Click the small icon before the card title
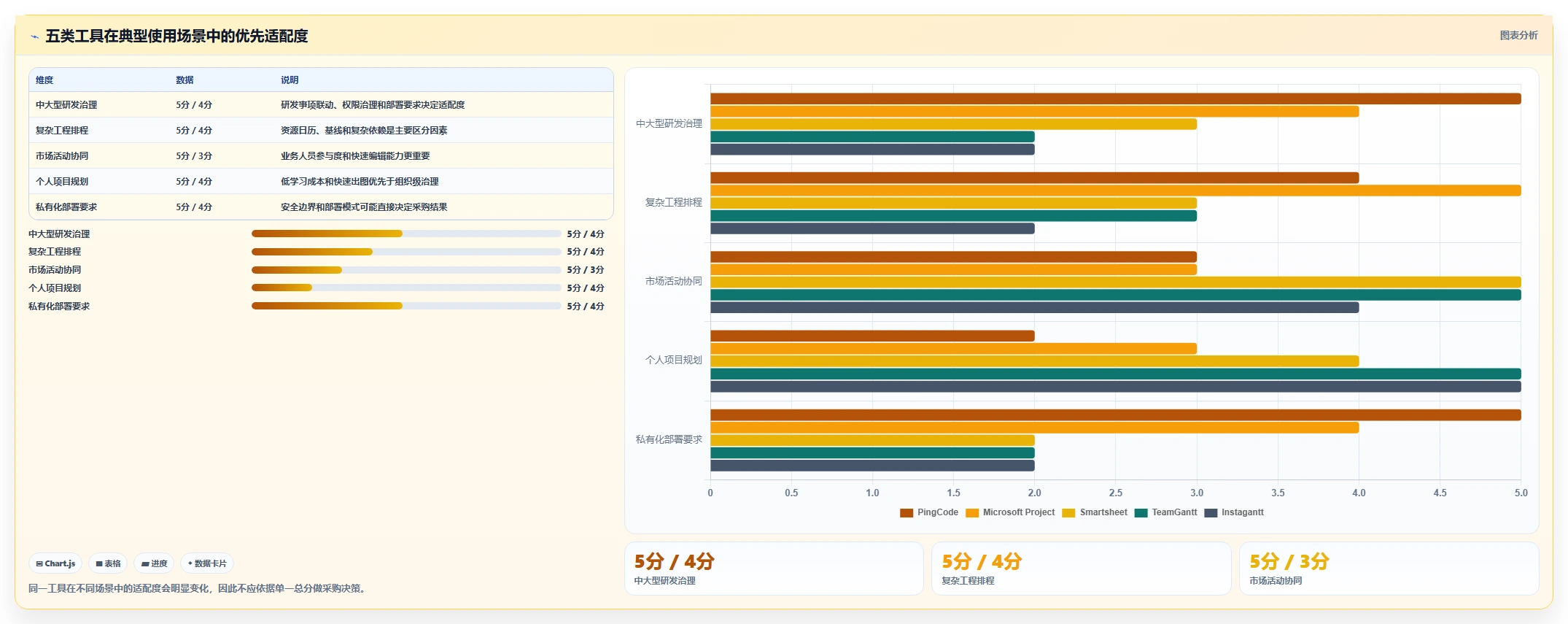This screenshot has width=1568, height=624. click(34, 36)
